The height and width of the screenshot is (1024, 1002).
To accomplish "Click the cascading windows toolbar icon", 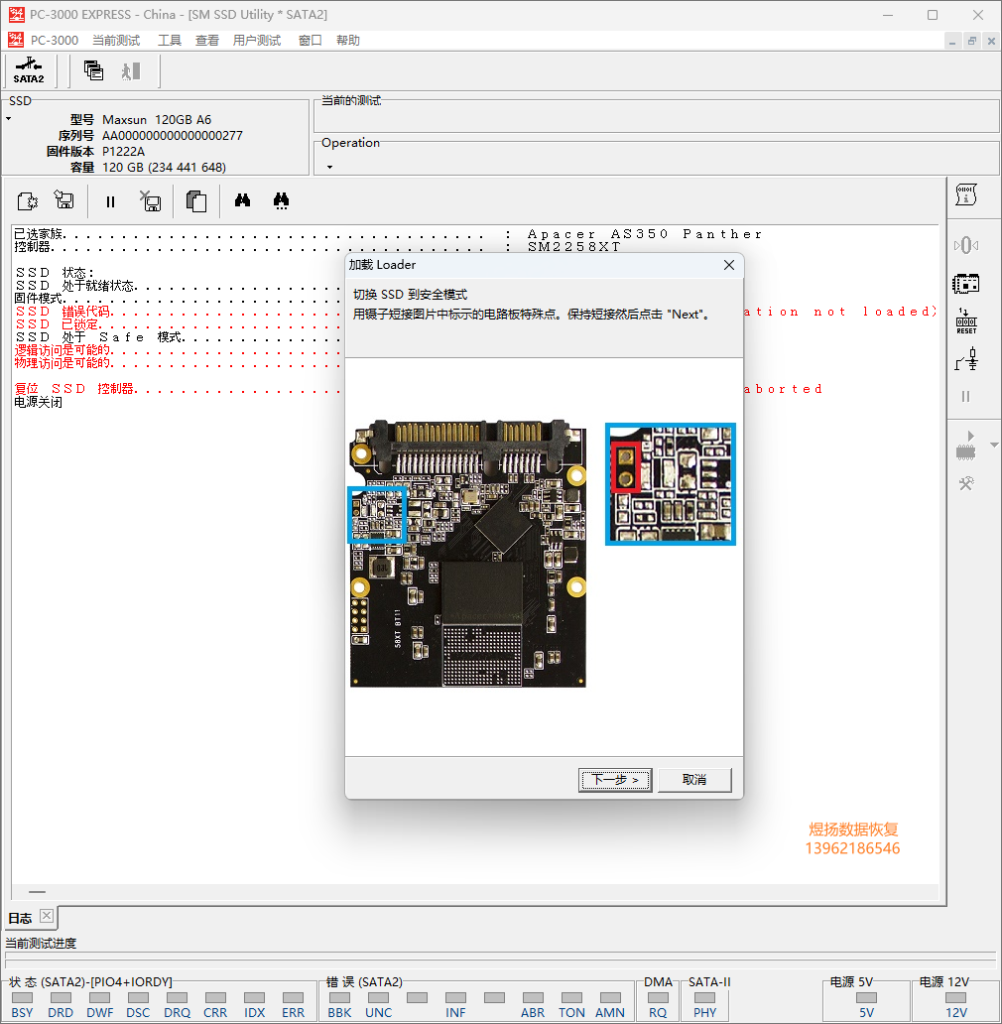I will coord(93,70).
